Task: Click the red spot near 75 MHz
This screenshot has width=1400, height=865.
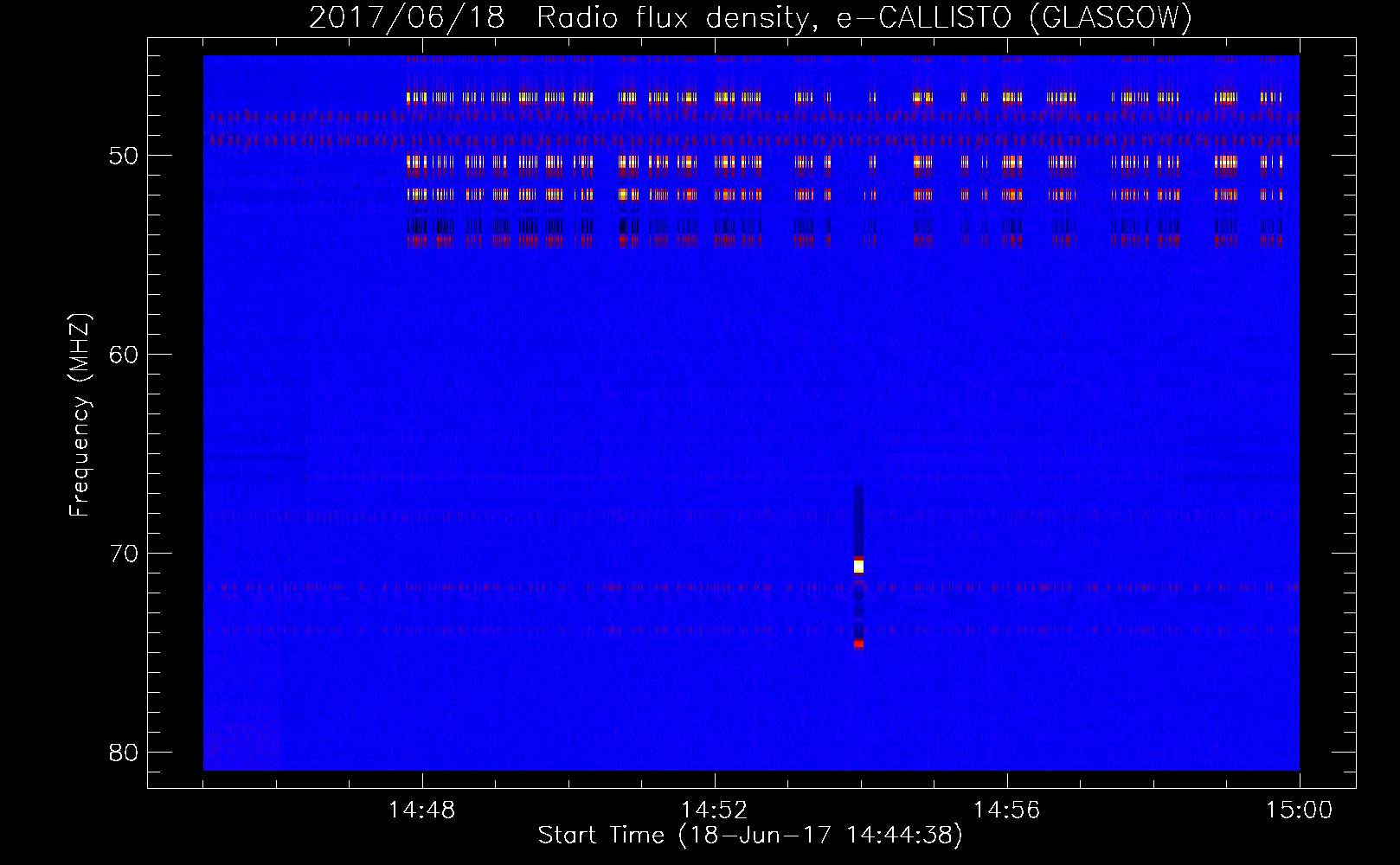Action: (x=858, y=644)
